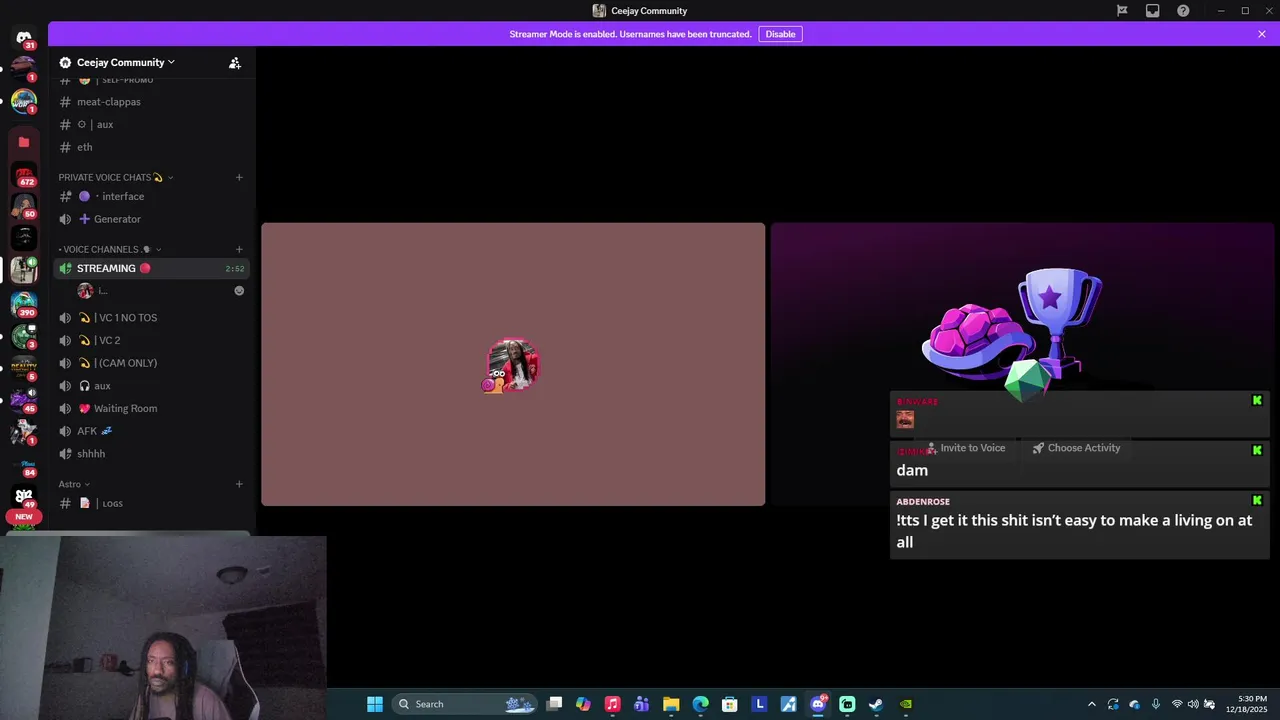Join the (CAM ONLY) voice channel
Viewport: 1280px width, 720px height.
(x=151, y=363)
